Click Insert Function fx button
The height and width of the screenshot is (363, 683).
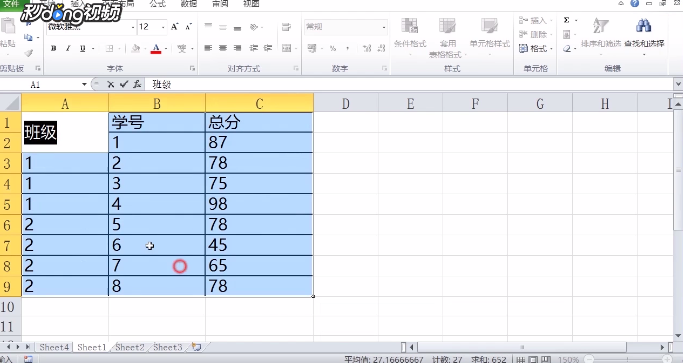137,84
